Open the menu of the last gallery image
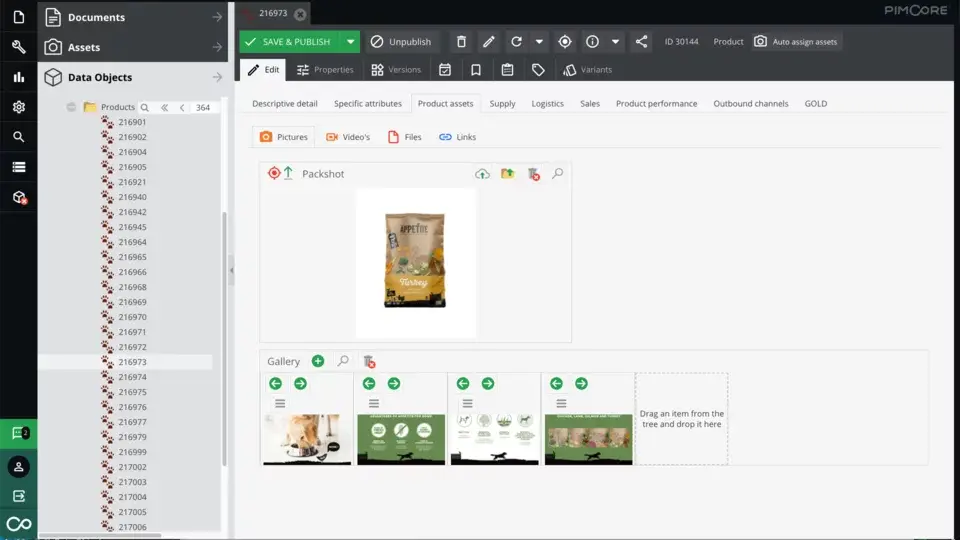This screenshot has width=960, height=540. 561,403
